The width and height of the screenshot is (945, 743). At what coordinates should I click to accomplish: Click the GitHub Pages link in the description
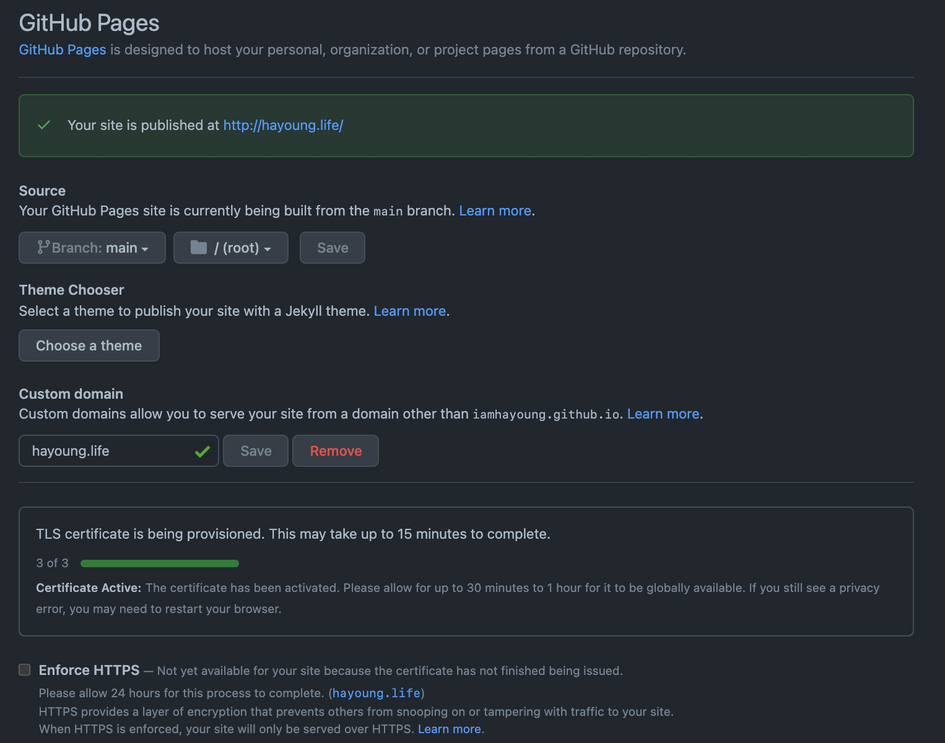[62, 49]
